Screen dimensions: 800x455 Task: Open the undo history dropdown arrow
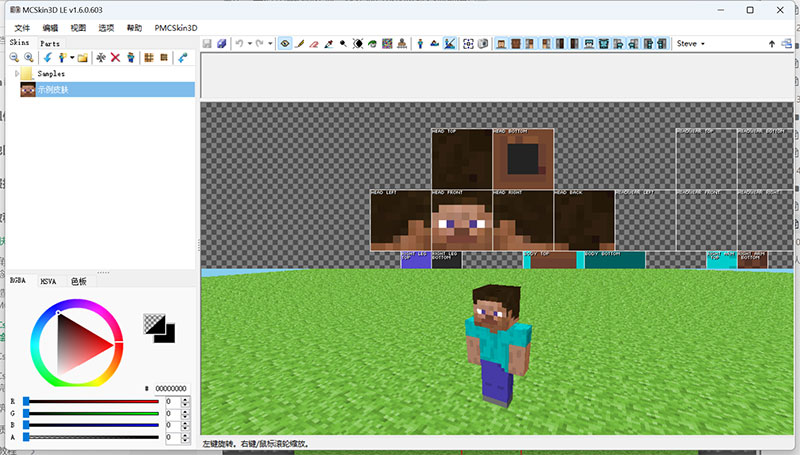pos(249,44)
